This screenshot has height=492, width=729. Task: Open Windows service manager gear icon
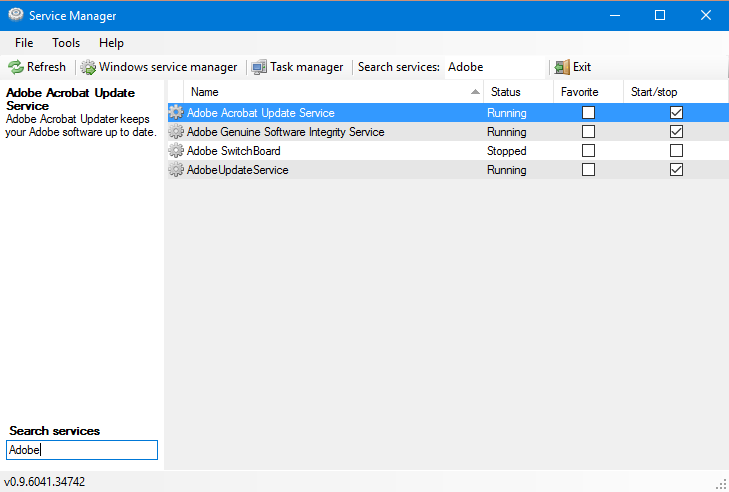(88, 67)
